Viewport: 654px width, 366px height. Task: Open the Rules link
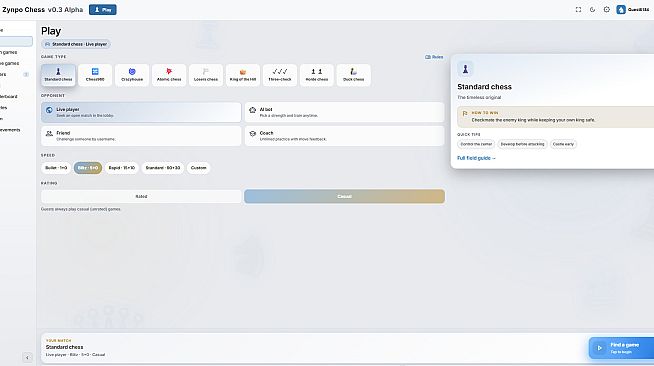click(x=434, y=57)
